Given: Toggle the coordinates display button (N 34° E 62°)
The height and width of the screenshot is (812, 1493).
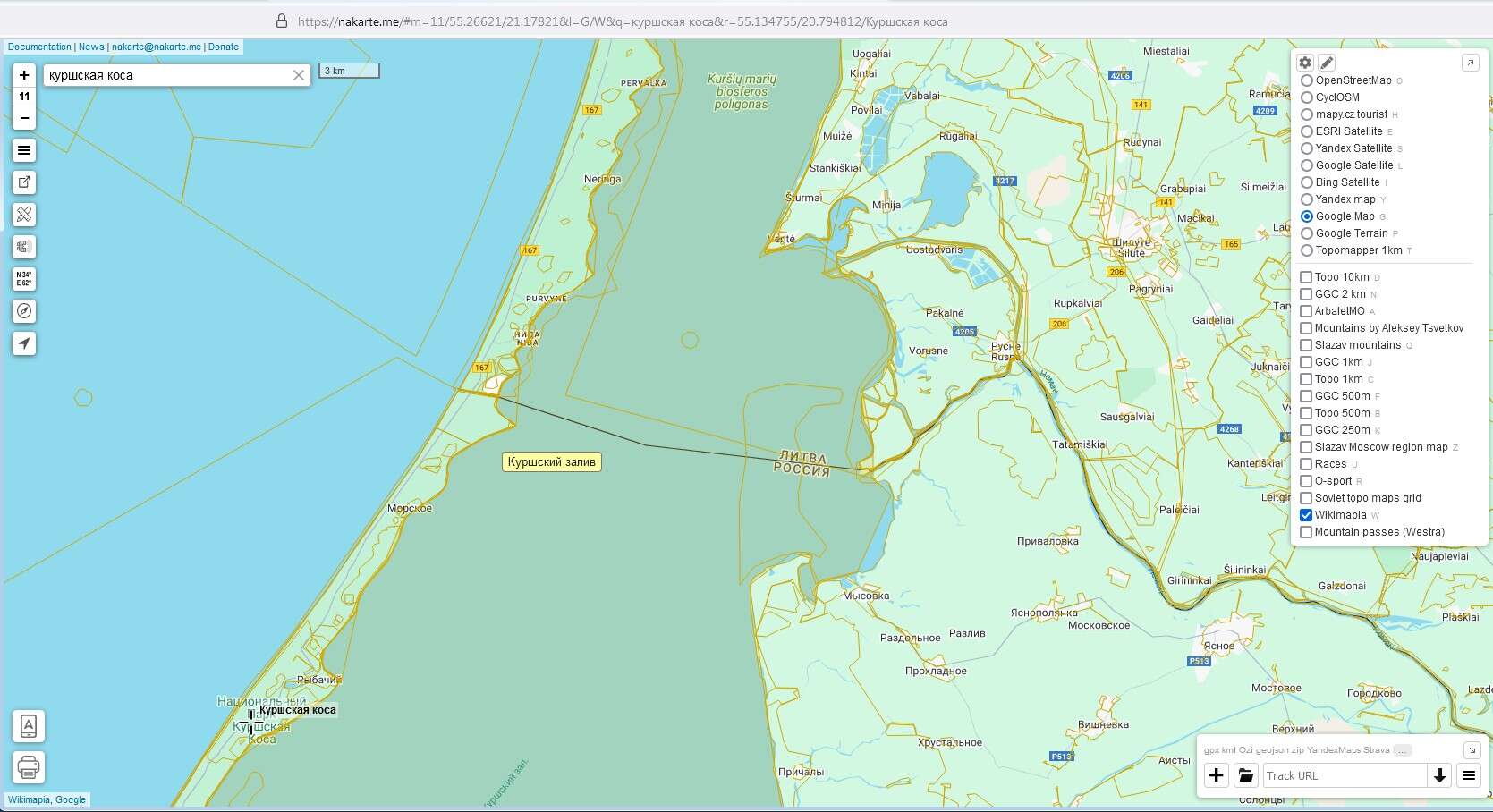Looking at the screenshot, I should pyautogui.click(x=24, y=279).
